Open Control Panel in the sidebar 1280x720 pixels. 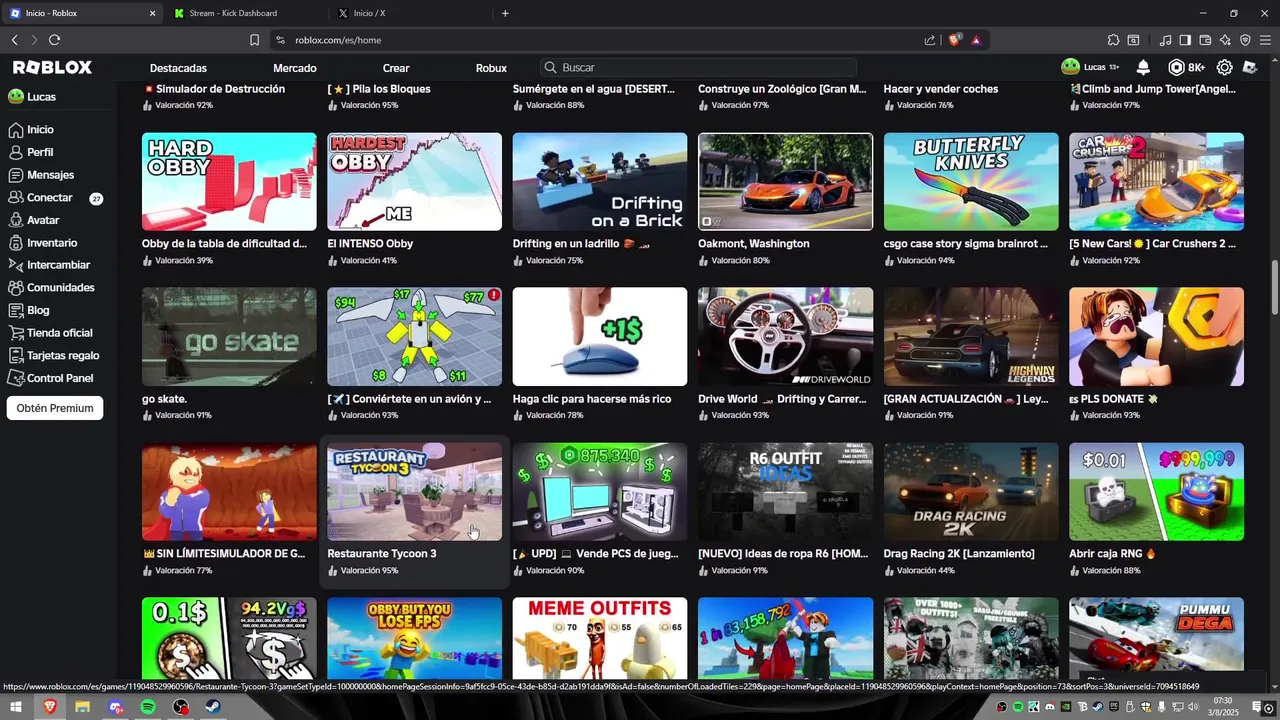pyautogui.click(x=50, y=378)
